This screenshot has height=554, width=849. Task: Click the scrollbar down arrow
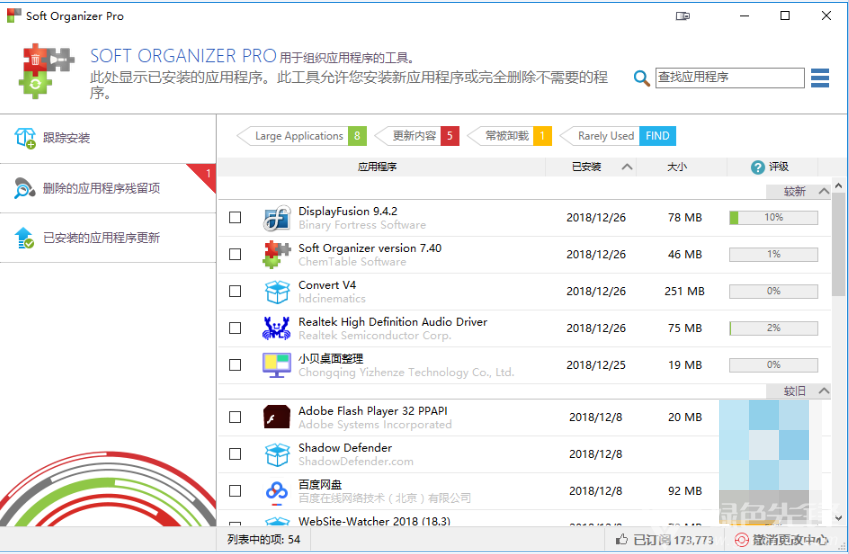click(839, 518)
